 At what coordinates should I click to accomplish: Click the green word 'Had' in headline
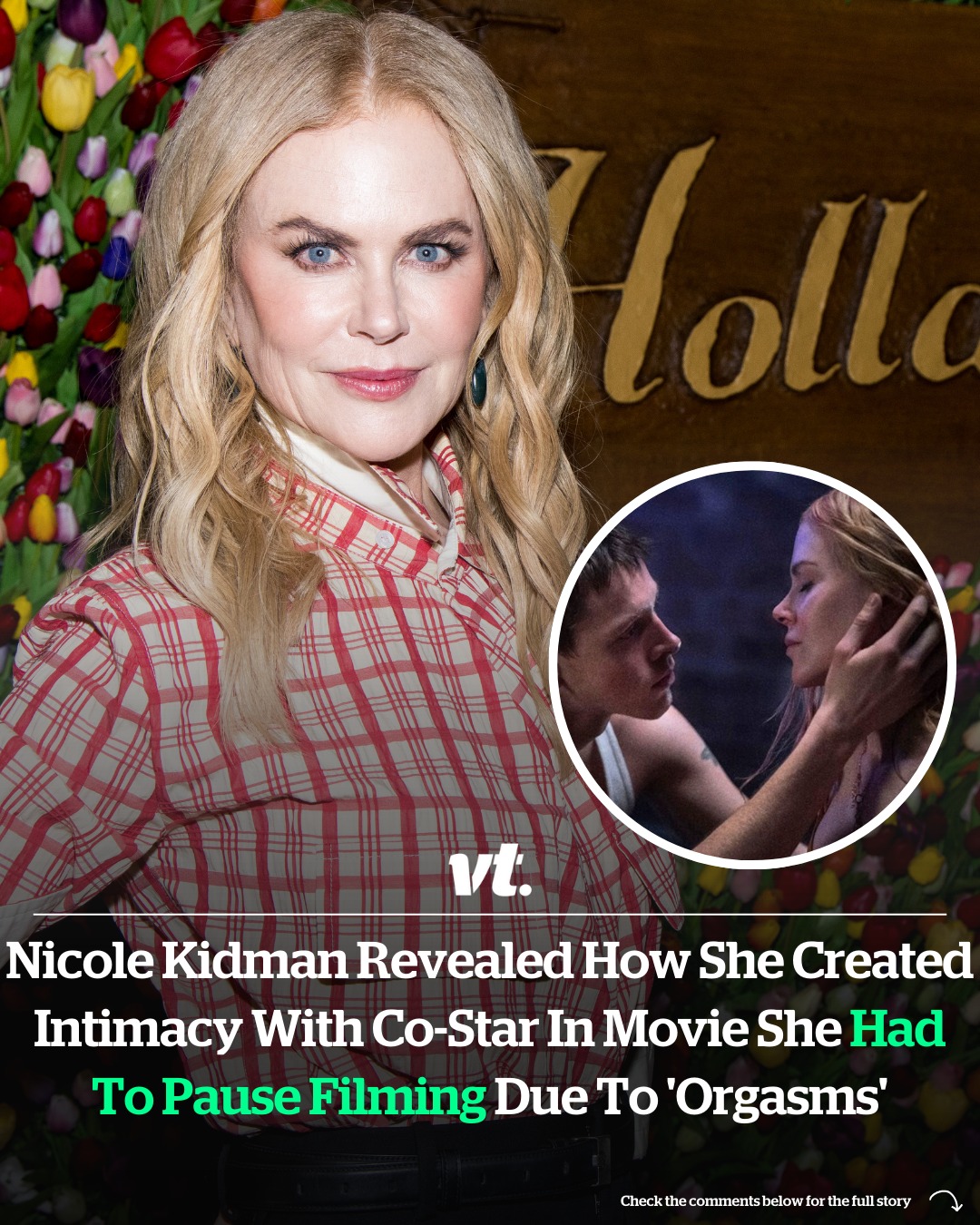coord(897,1029)
